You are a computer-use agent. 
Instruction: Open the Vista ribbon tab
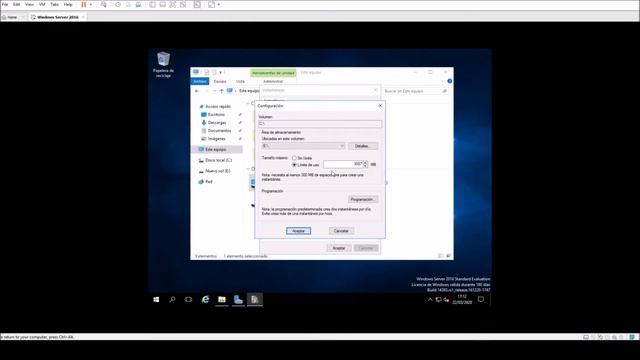pos(240,81)
